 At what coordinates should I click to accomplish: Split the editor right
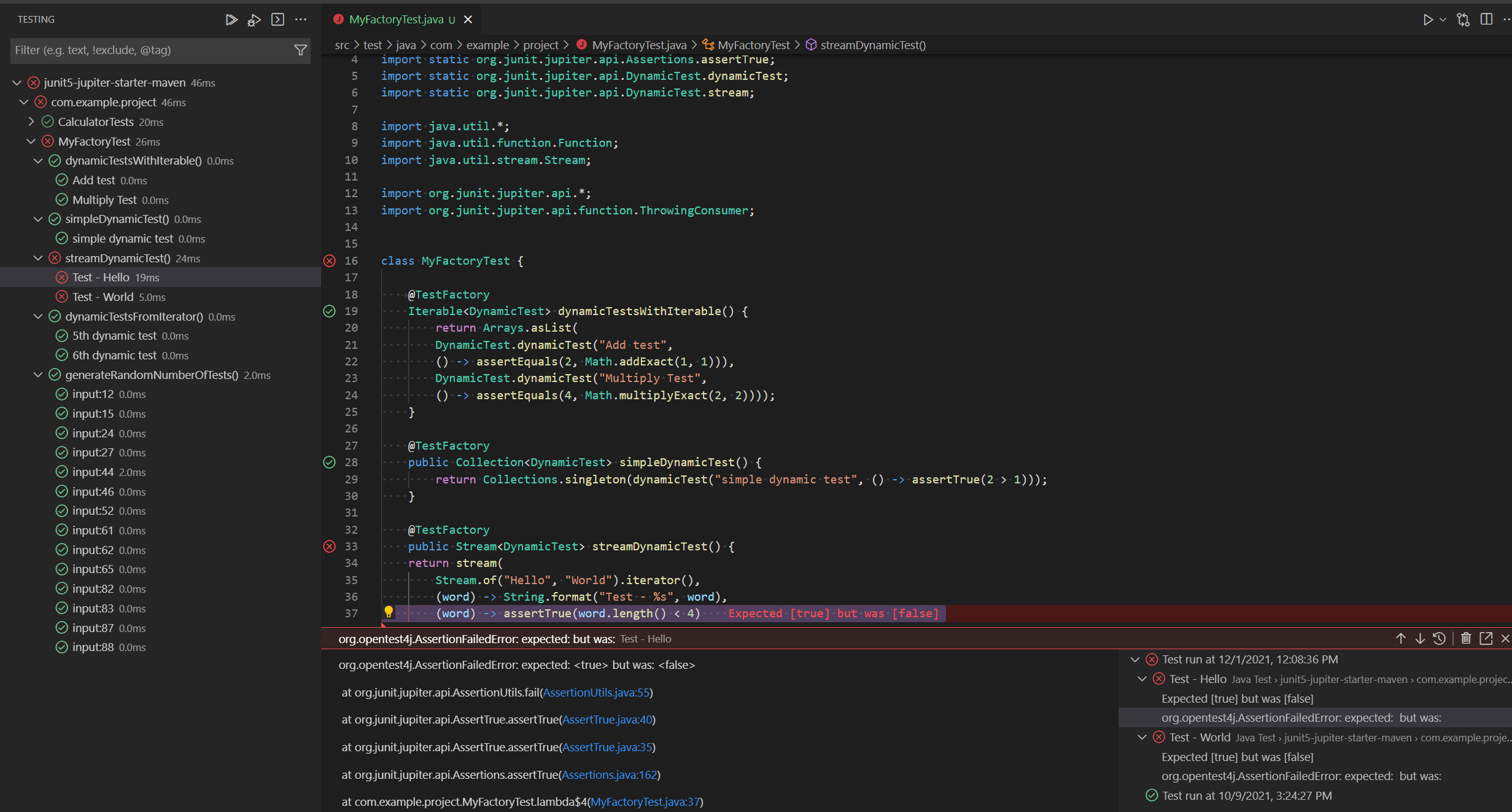tap(1486, 20)
